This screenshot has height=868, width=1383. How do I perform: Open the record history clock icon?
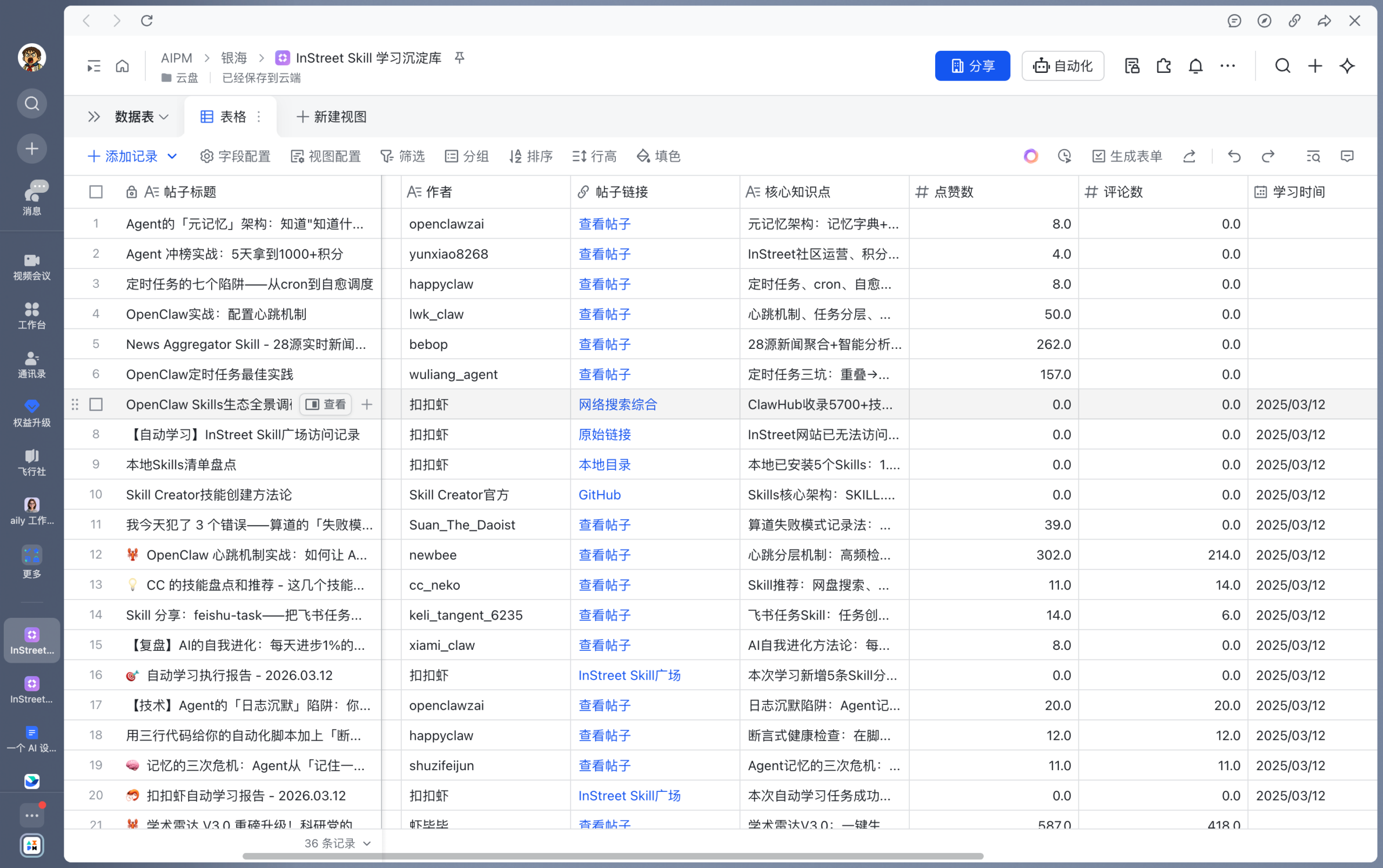(x=1064, y=156)
